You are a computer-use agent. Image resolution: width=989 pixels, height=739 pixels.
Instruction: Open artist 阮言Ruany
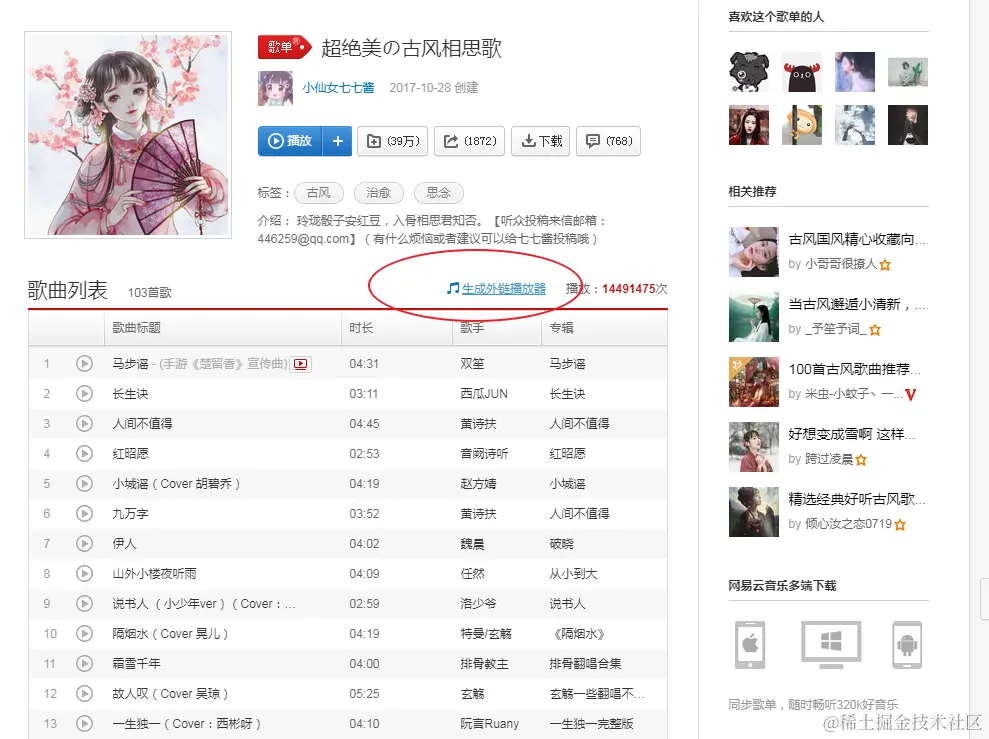tap(489, 723)
